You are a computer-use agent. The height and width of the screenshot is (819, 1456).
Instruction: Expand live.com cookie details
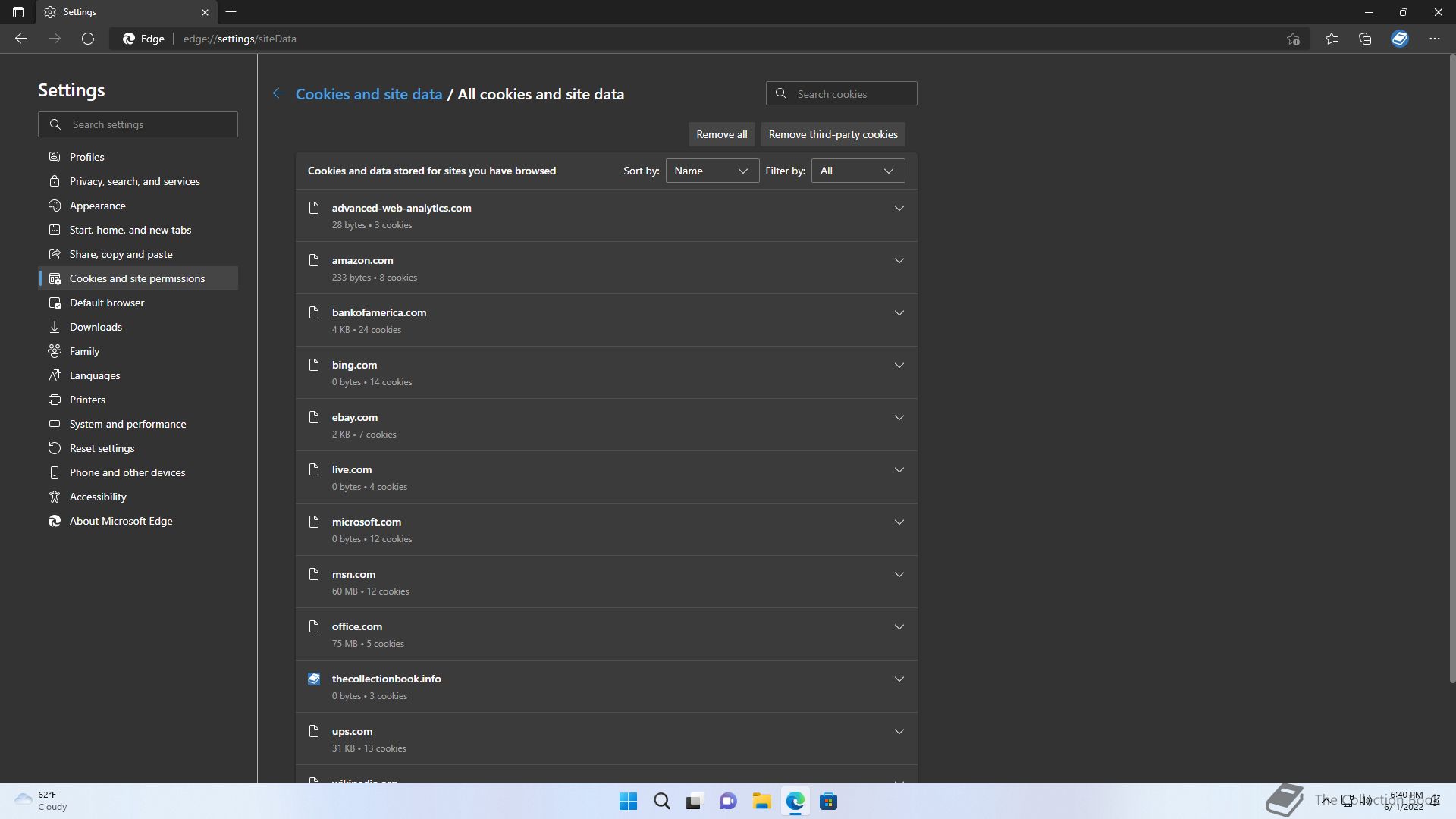pos(899,469)
